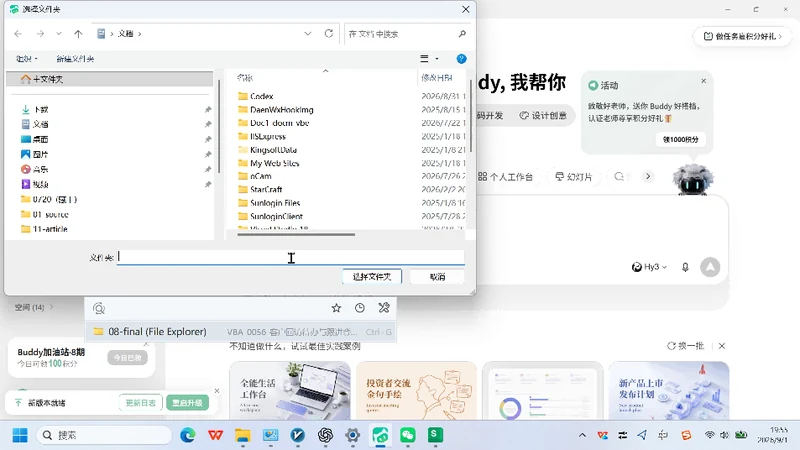This screenshot has width=800, height=450.
Task: Select the DaenWxHookImg folder
Action: [x=276, y=110]
